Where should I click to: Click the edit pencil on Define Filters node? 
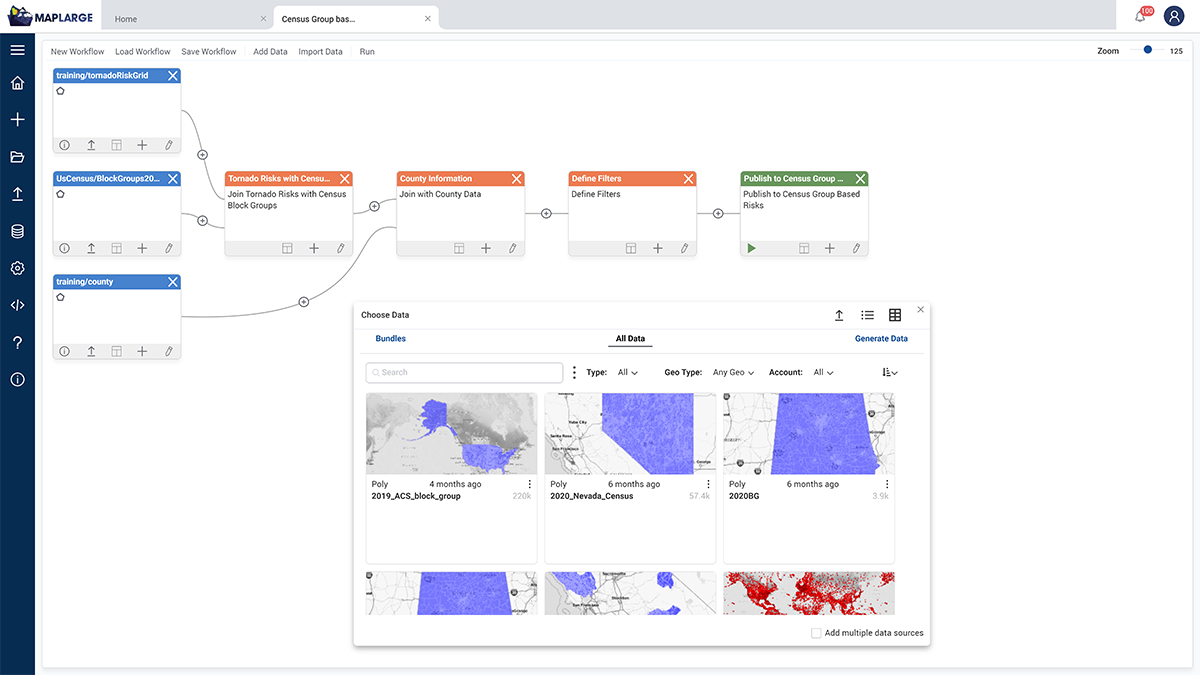683,248
